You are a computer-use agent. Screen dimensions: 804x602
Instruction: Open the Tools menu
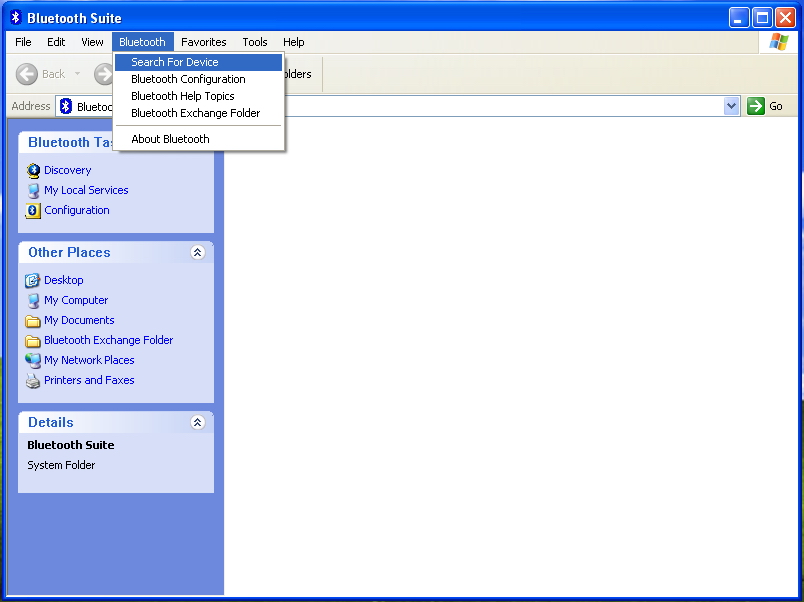(x=255, y=42)
